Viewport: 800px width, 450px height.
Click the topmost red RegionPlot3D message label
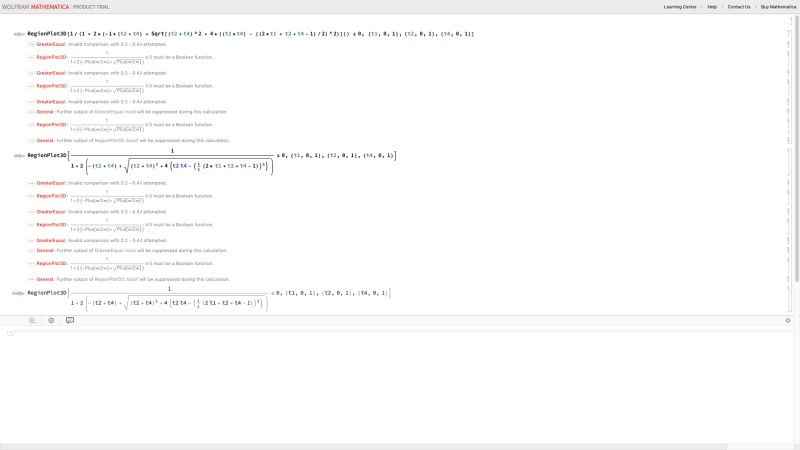(52, 57)
